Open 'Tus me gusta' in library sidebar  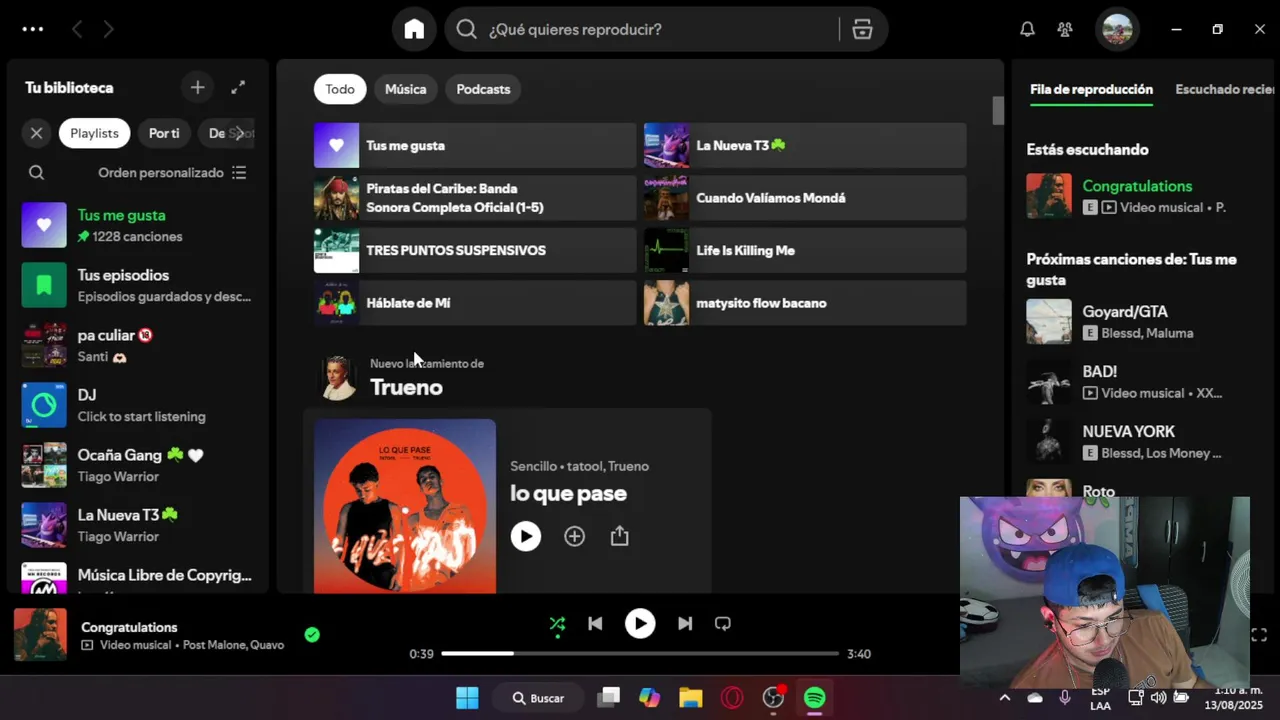pos(138,225)
